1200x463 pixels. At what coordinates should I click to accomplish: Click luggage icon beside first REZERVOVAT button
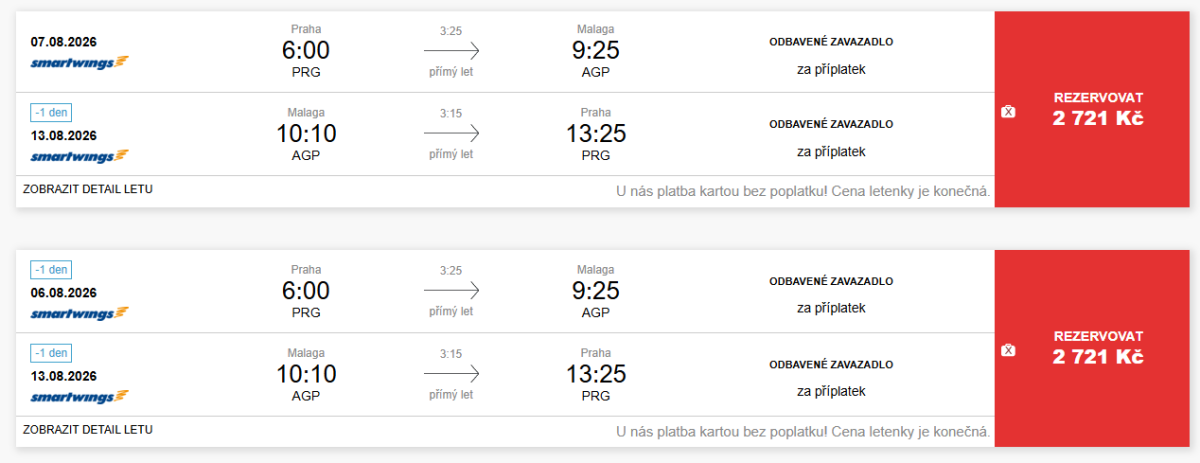point(1008,111)
